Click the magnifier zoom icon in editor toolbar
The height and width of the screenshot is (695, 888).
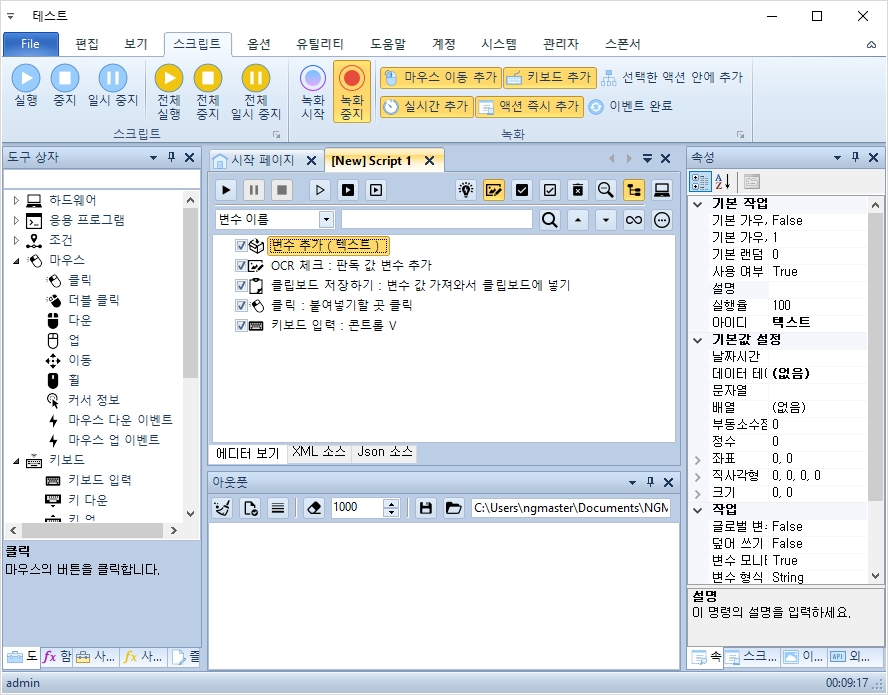pyautogui.click(x=605, y=190)
